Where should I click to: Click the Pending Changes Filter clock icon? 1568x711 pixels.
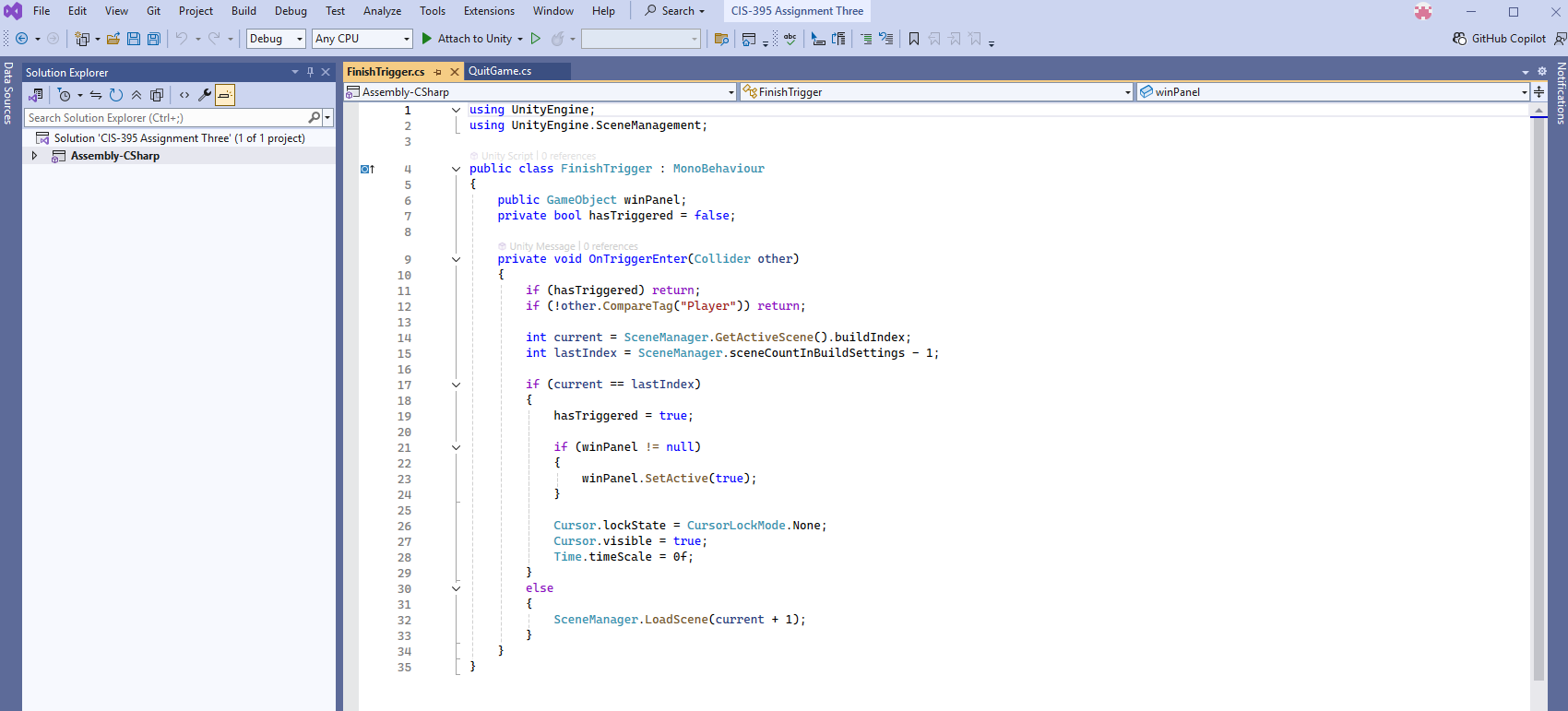[x=65, y=95]
